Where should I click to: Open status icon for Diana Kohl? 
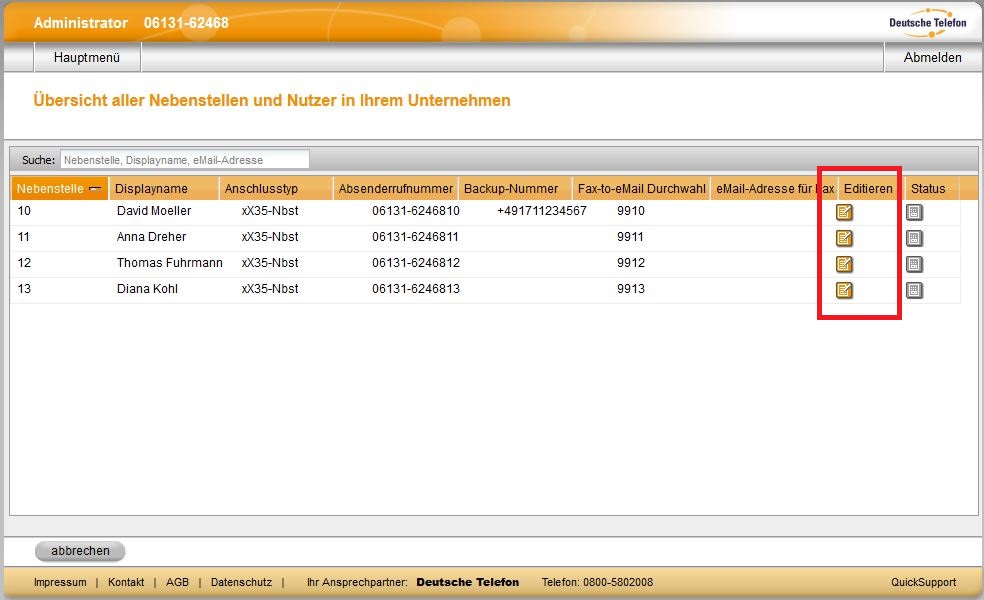tap(914, 290)
